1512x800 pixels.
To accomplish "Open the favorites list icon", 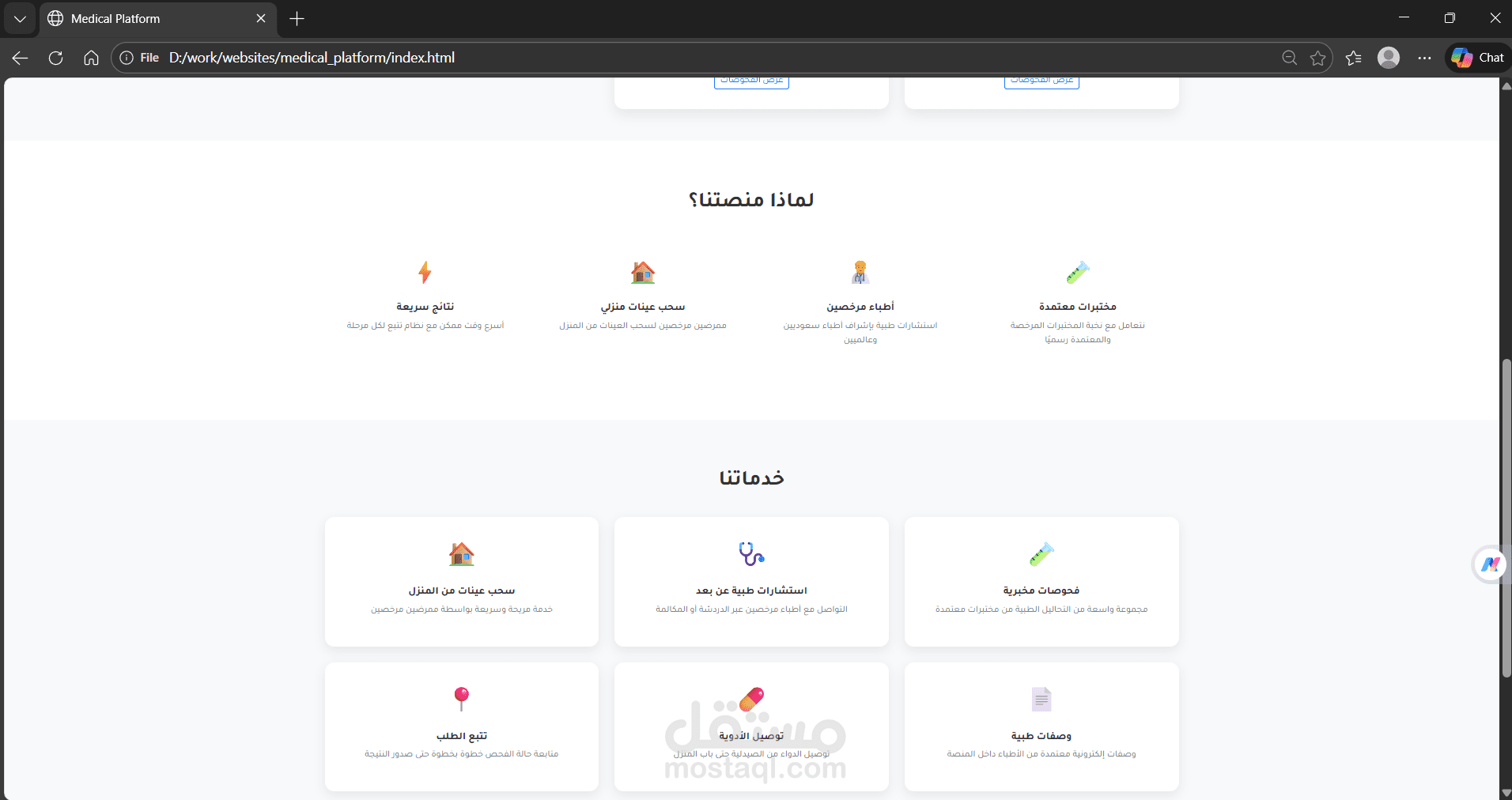I will tap(1353, 58).
